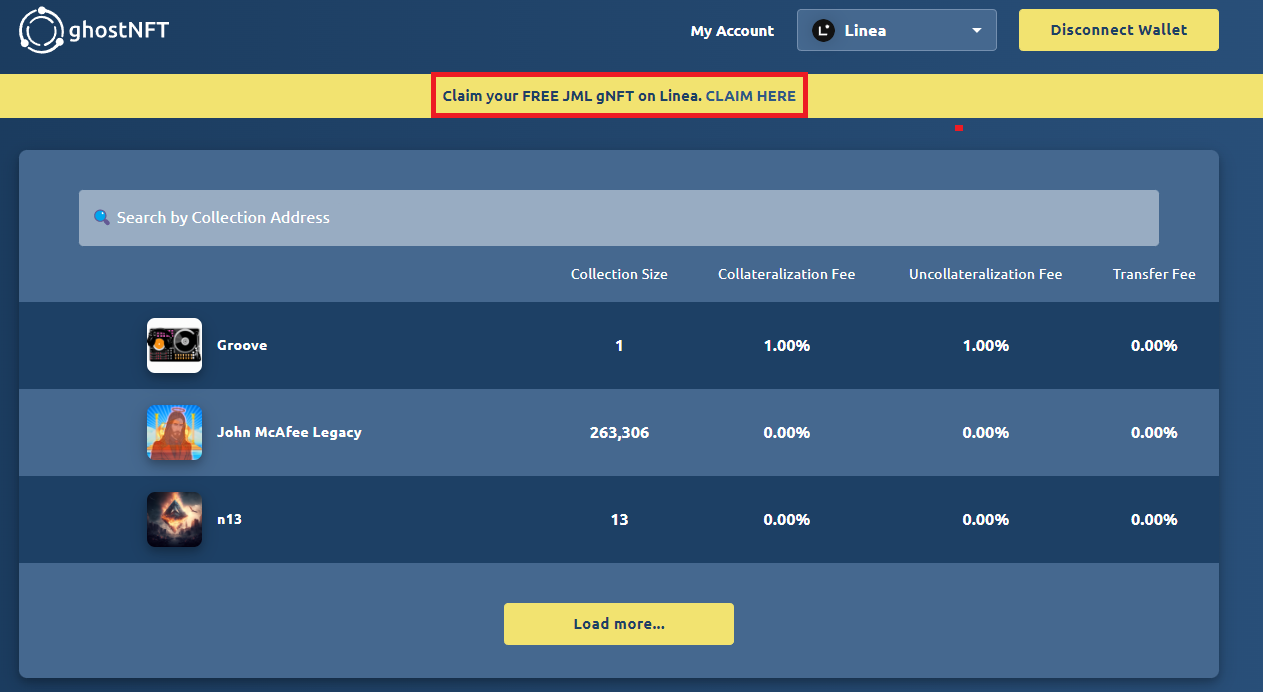Click John McAfee Legacy's uncollateralization fee value
1263x692 pixels.
[x=986, y=433]
